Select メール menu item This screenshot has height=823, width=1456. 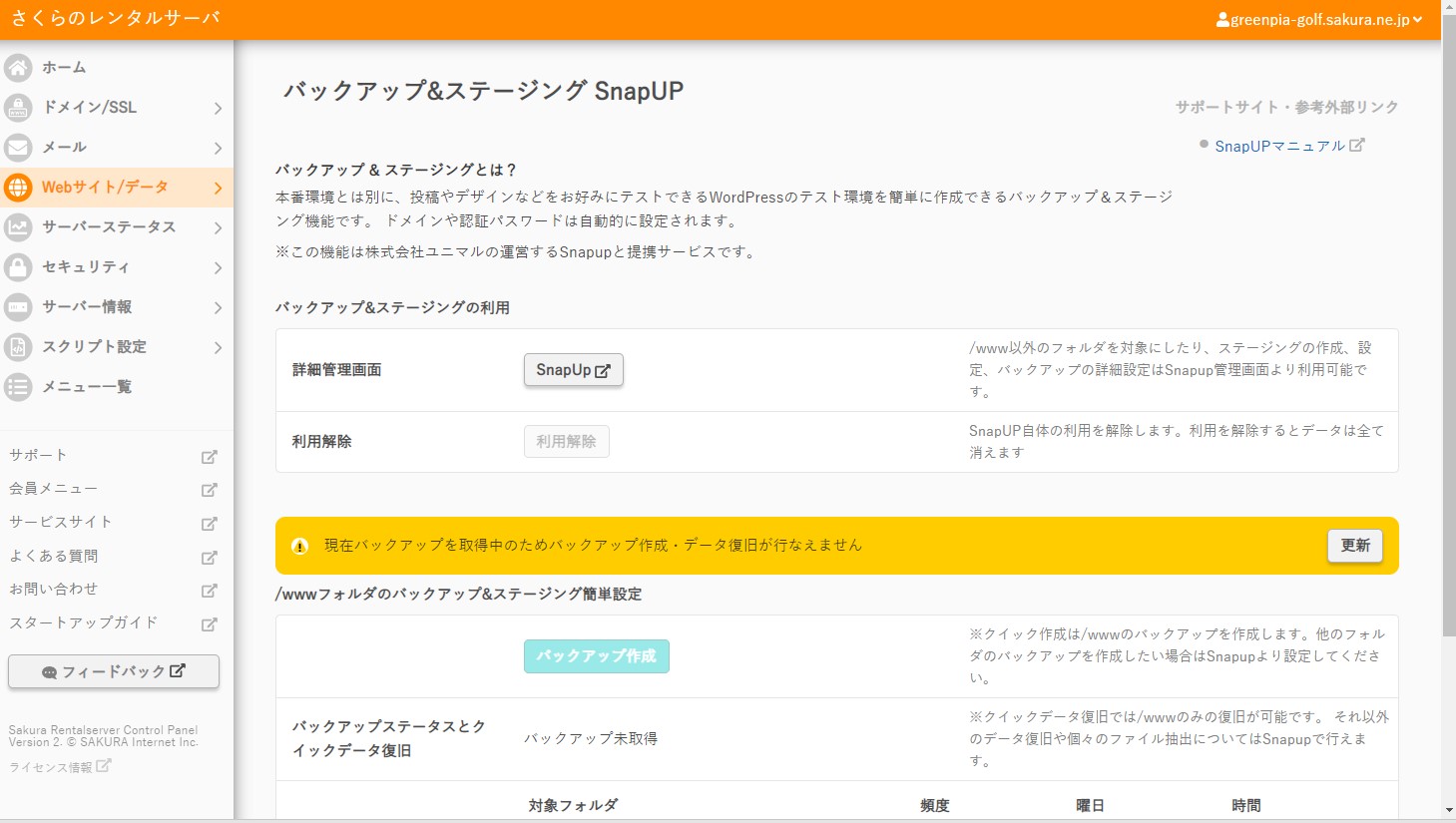click(117, 148)
